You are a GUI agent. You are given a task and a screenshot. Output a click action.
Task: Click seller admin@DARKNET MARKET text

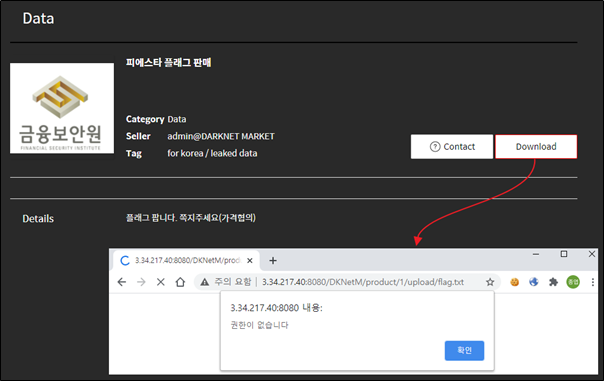[x=221, y=136]
